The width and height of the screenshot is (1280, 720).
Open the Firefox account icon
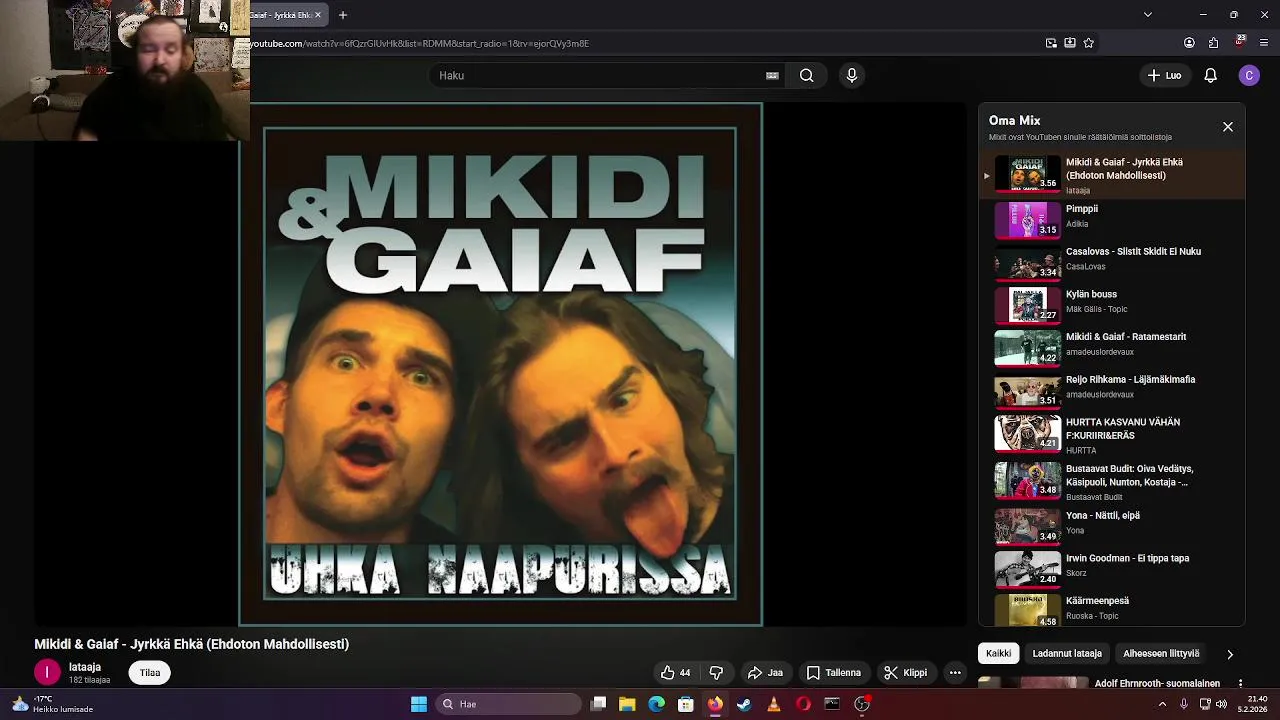(1189, 43)
